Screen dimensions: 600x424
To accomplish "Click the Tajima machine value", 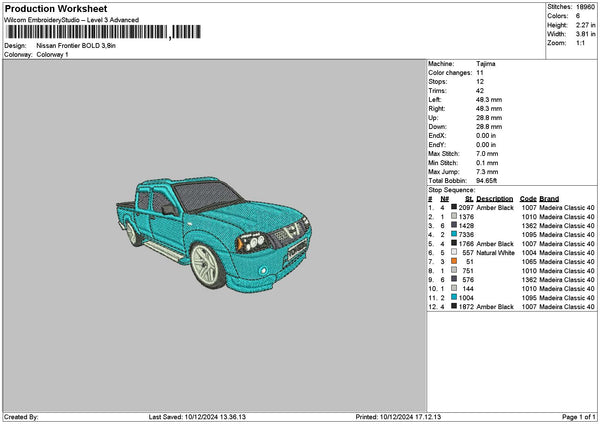I will [x=486, y=64].
